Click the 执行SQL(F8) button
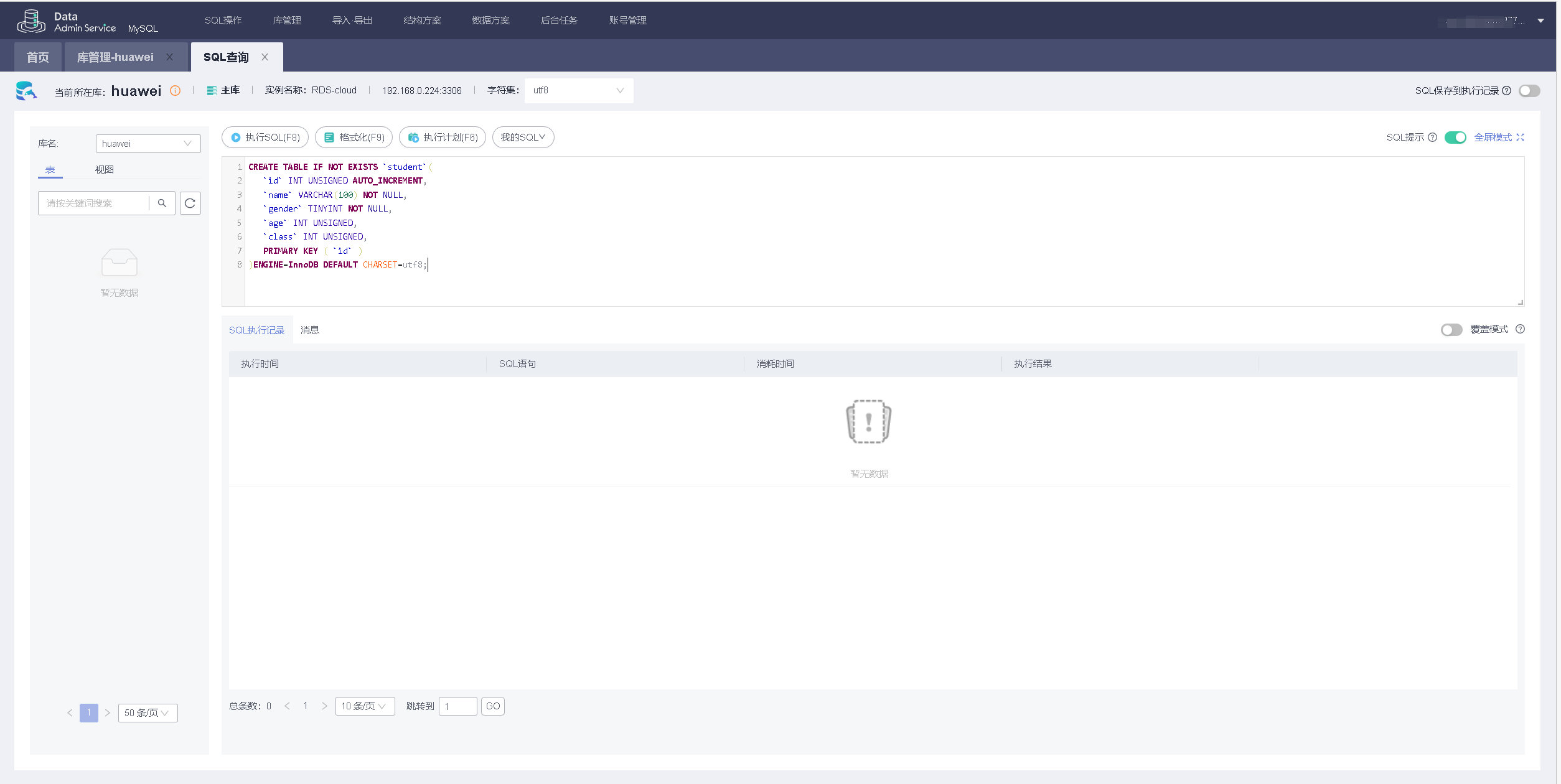Screen dimensions: 1561x784 265,138
